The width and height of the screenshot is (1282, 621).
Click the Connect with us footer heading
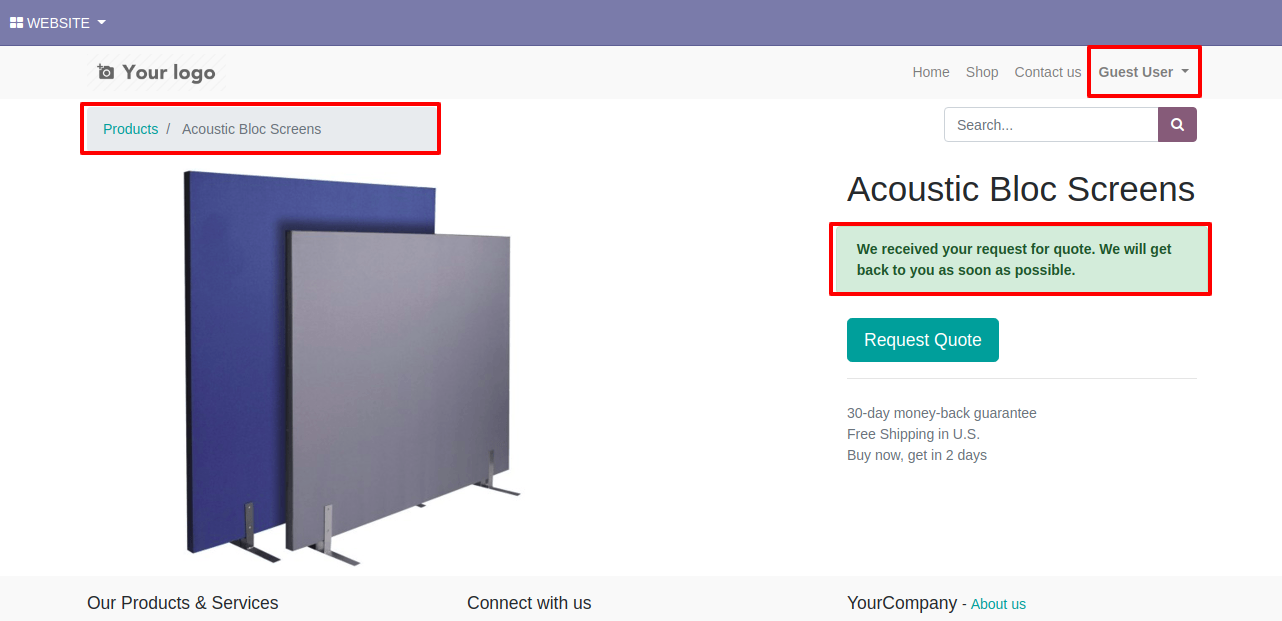click(529, 603)
